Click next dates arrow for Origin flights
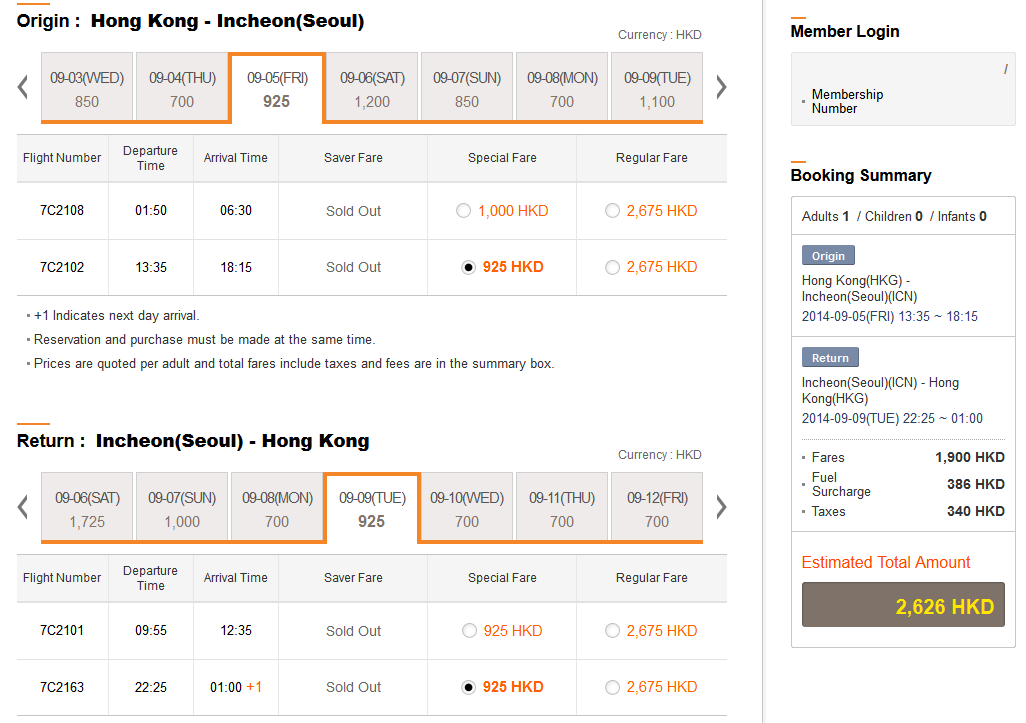The width and height of the screenshot is (1026, 723). coord(721,87)
